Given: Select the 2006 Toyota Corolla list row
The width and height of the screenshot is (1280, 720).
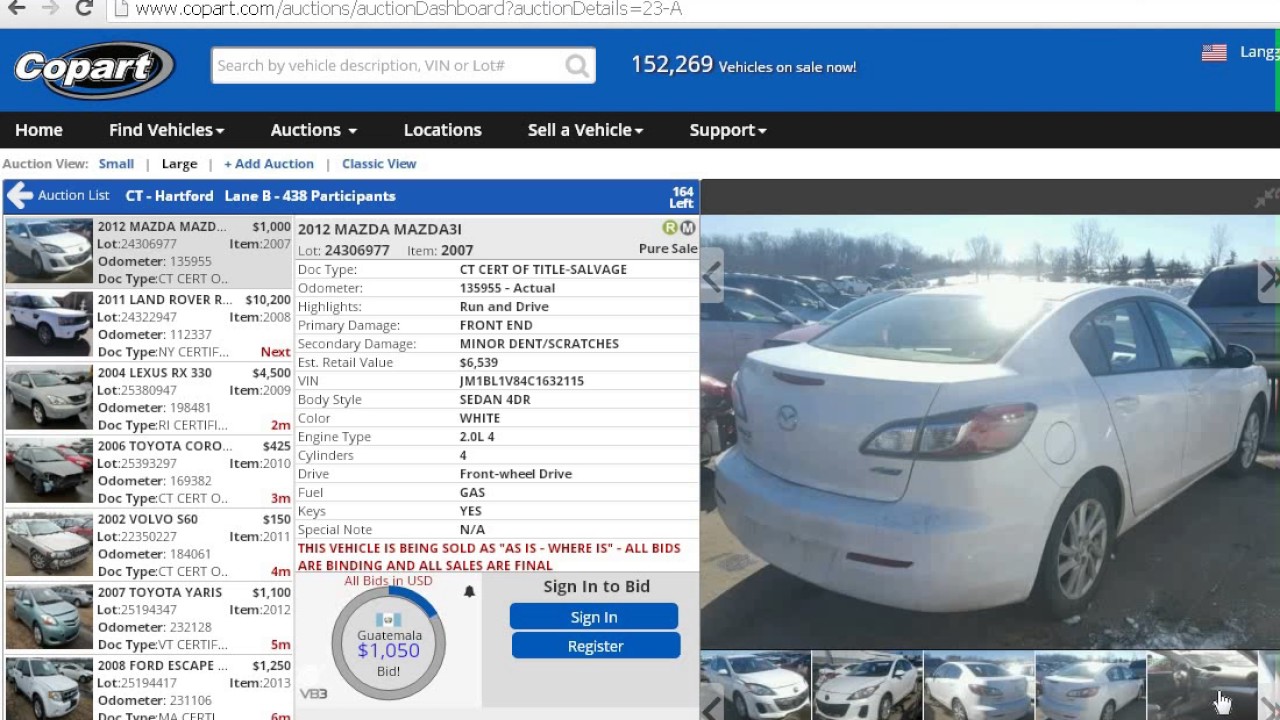Looking at the screenshot, I should 149,471.
